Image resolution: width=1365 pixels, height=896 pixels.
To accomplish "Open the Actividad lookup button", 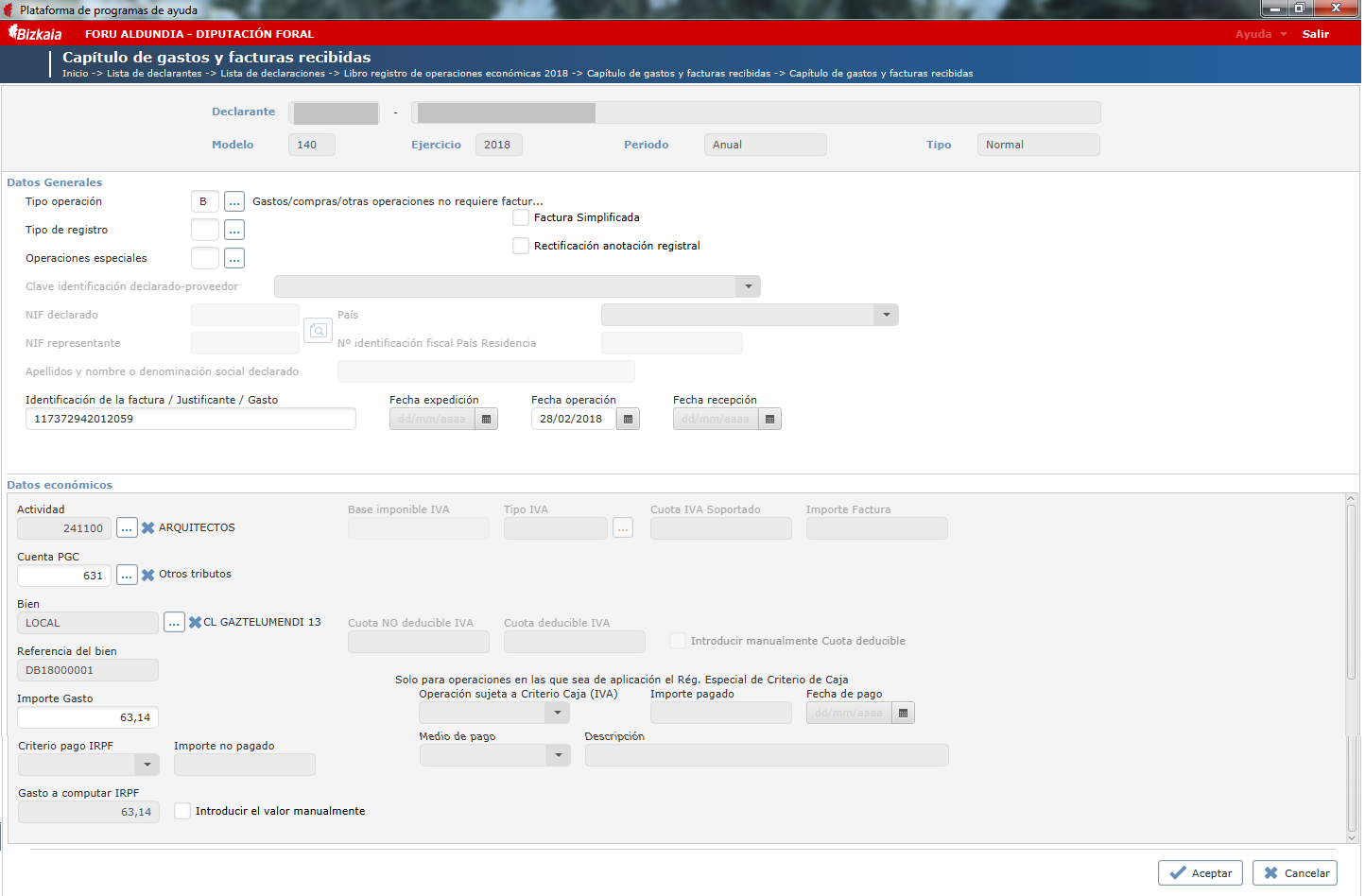I will click(127, 528).
